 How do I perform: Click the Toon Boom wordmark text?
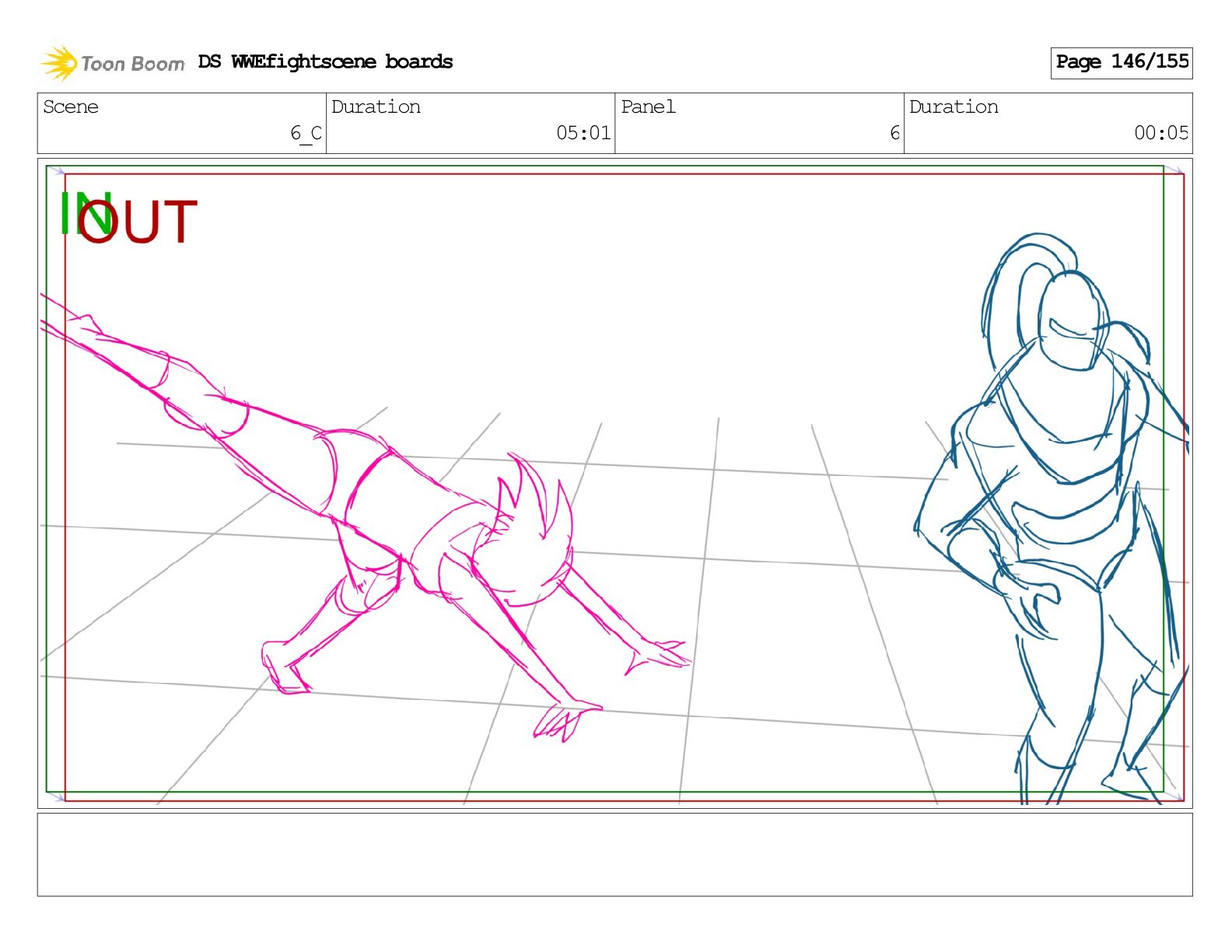[133, 64]
